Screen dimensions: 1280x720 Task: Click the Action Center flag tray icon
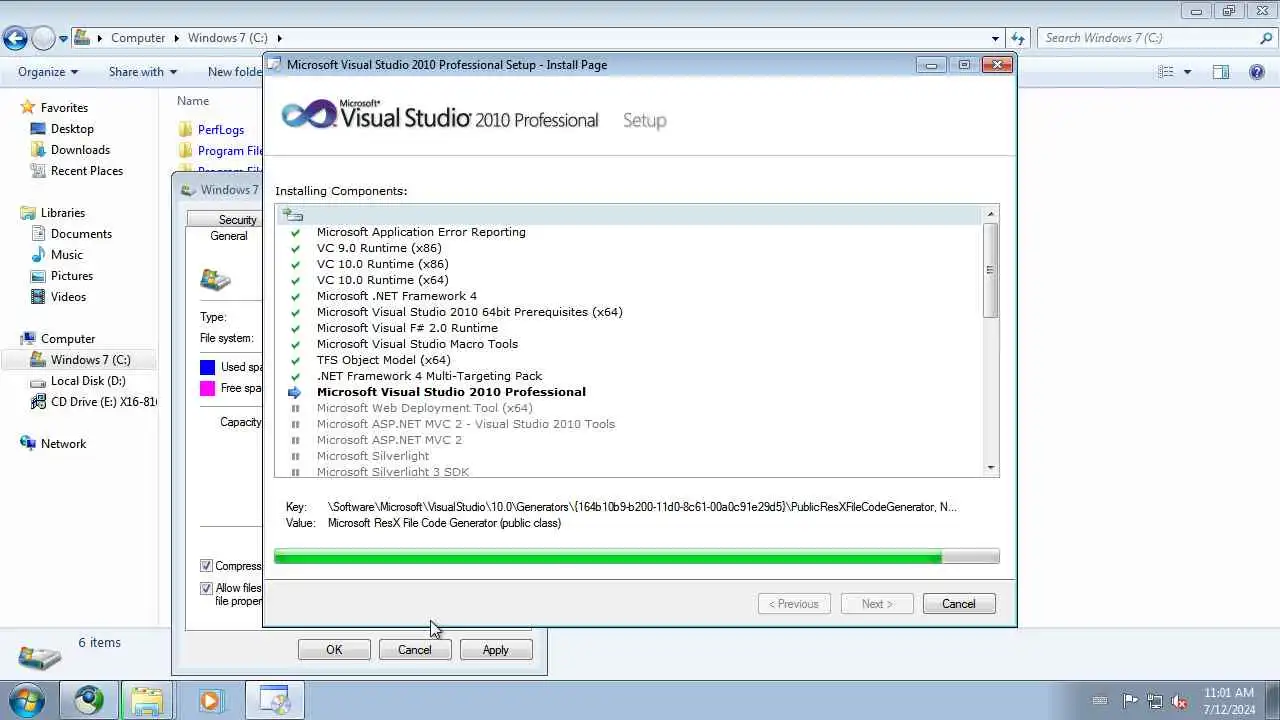1130,701
